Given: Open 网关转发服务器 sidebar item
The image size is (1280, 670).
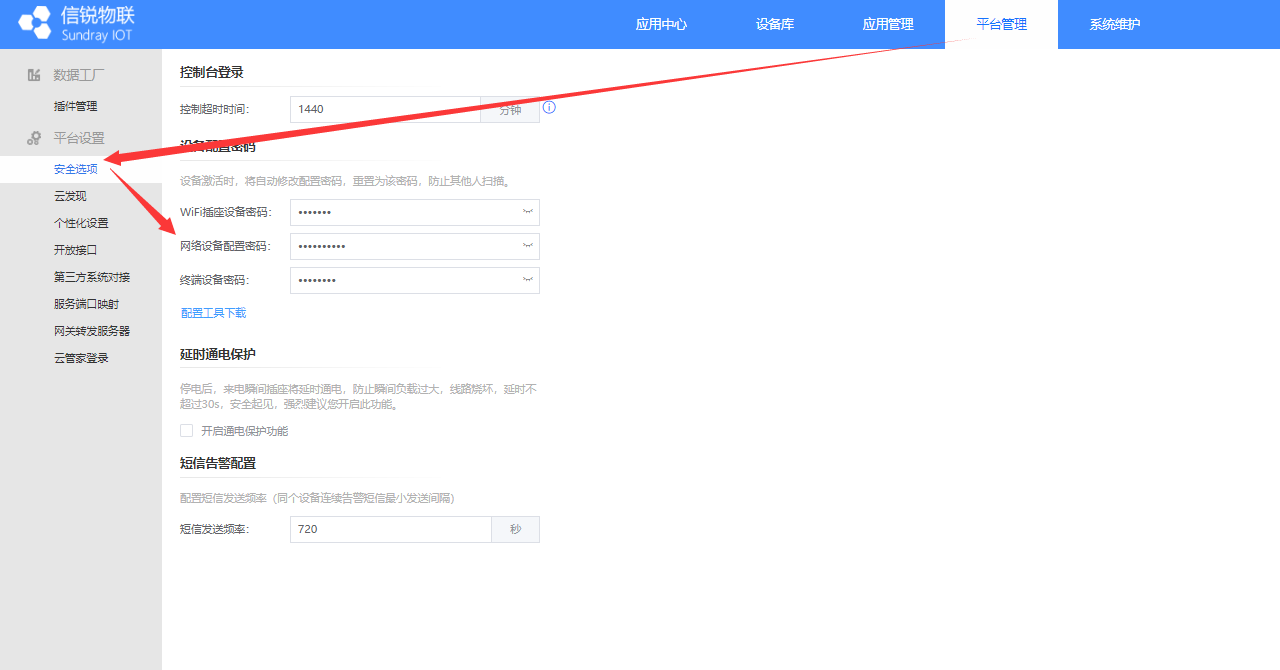Looking at the screenshot, I should [x=92, y=331].
